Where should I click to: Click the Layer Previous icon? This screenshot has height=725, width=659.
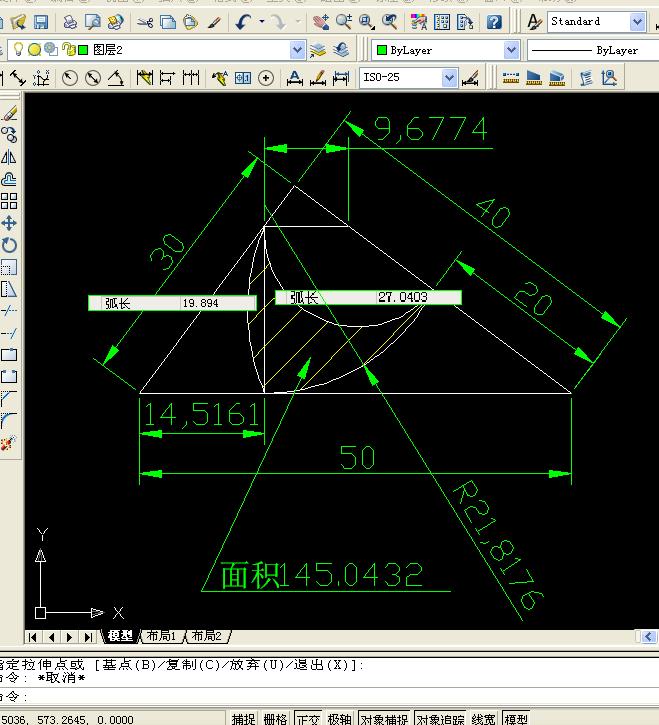pyautogui.click(x=341, y=50)
